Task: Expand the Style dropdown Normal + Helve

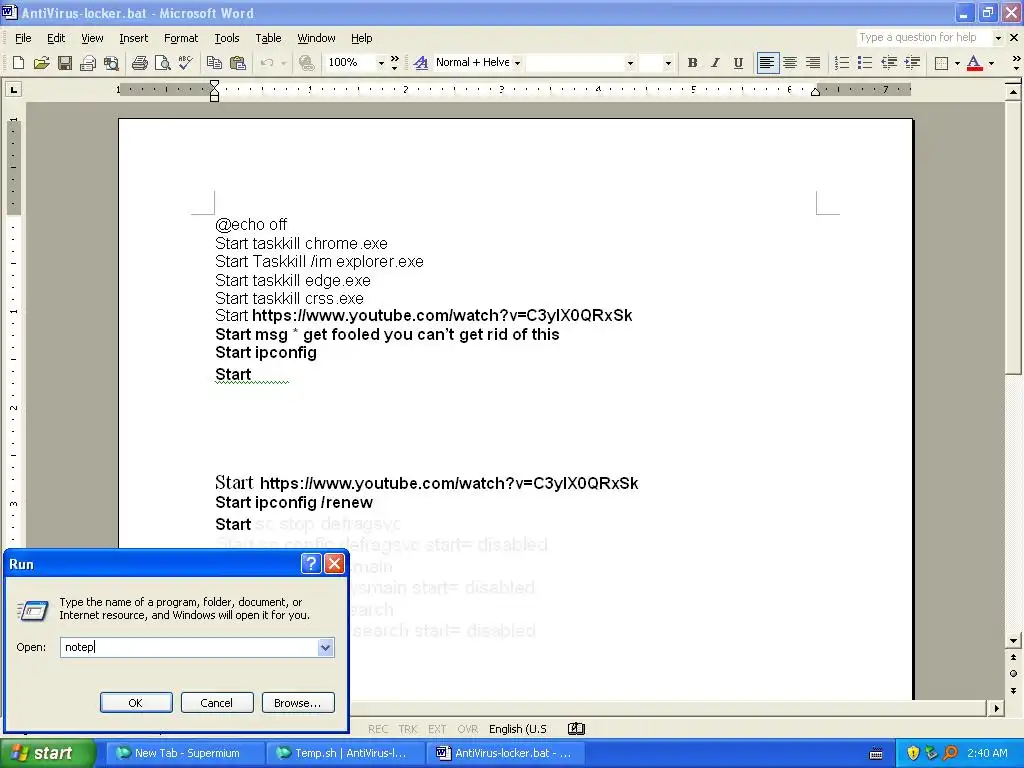Action: pos(517,63)
